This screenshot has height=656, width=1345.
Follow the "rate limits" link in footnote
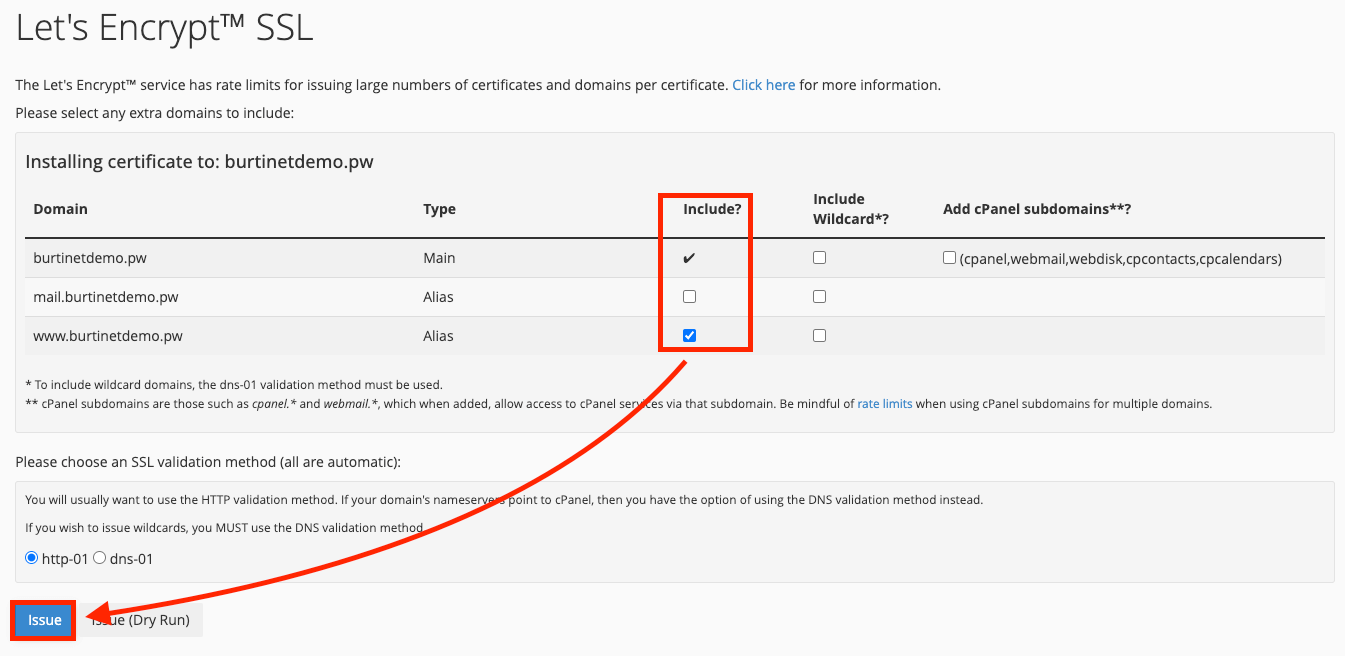tap(884, 404)
